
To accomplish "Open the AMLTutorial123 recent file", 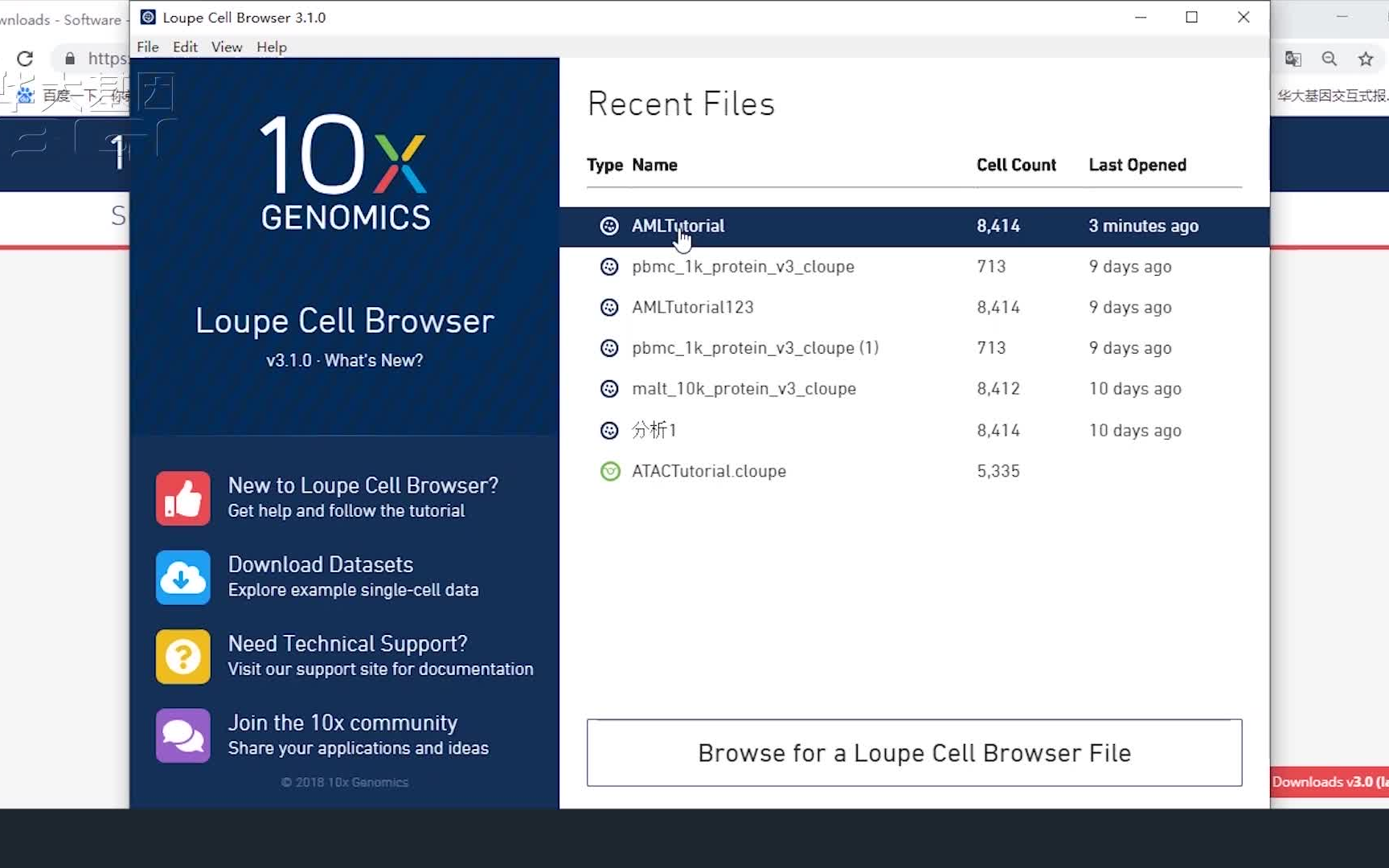I will pos(915,307).
